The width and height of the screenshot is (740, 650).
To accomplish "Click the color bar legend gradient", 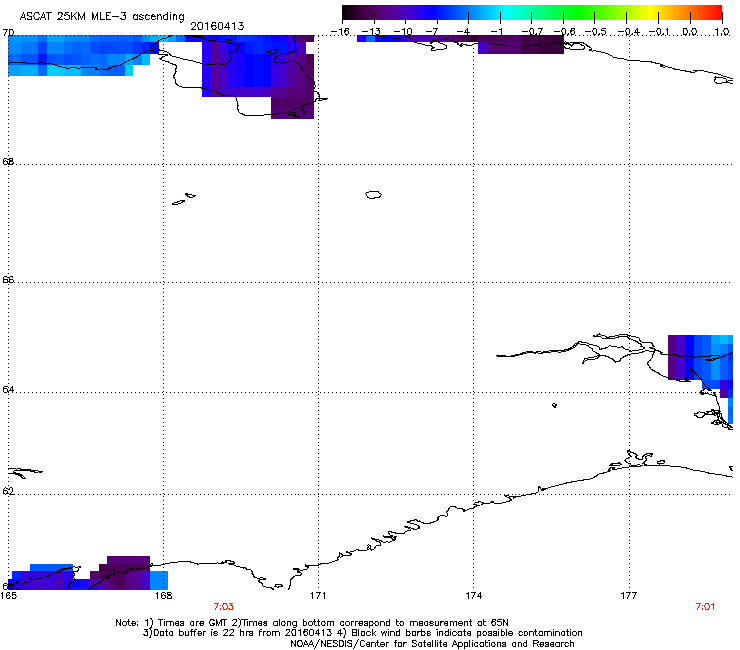I will coord(532,12).
